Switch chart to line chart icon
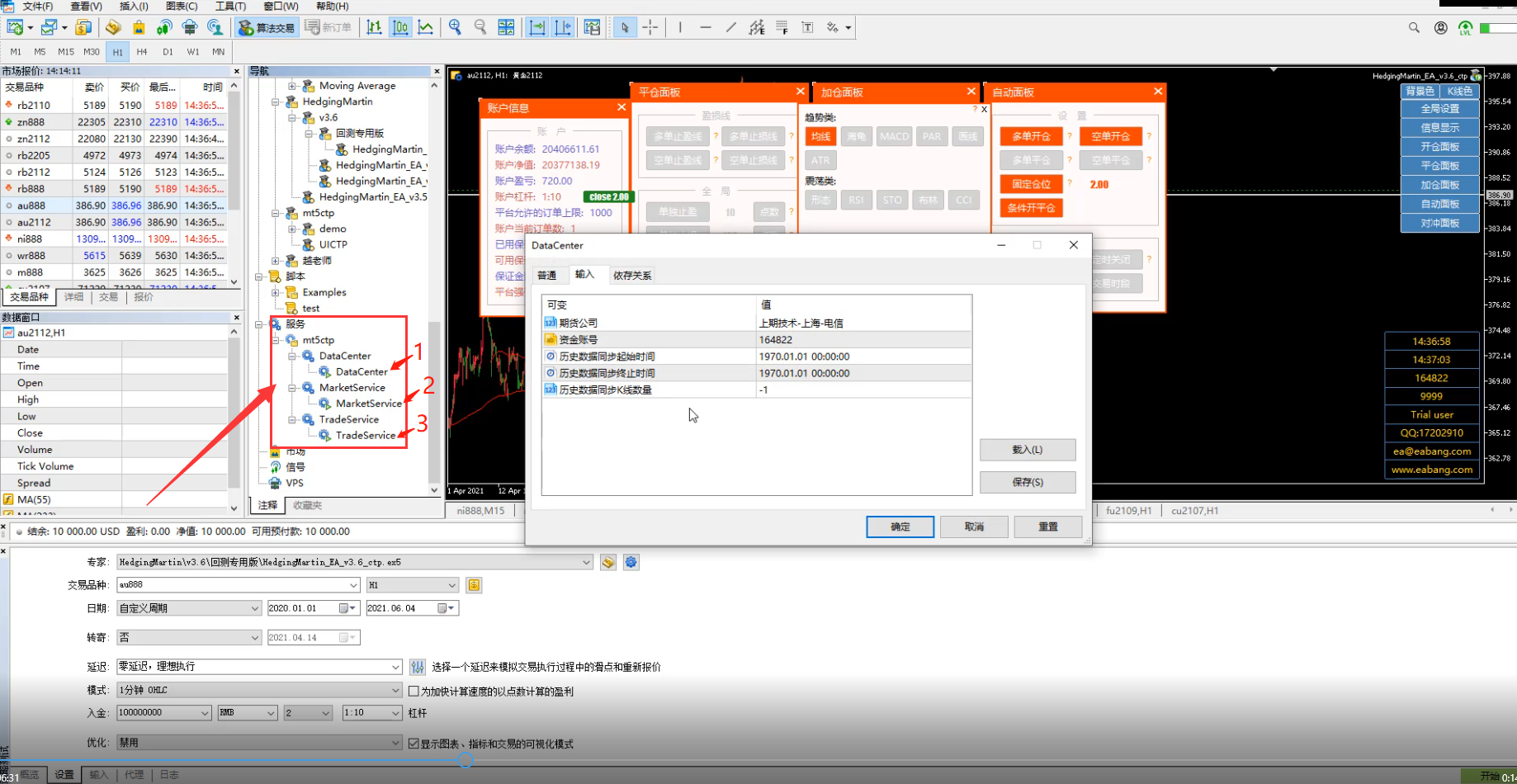 coord(426,27)
